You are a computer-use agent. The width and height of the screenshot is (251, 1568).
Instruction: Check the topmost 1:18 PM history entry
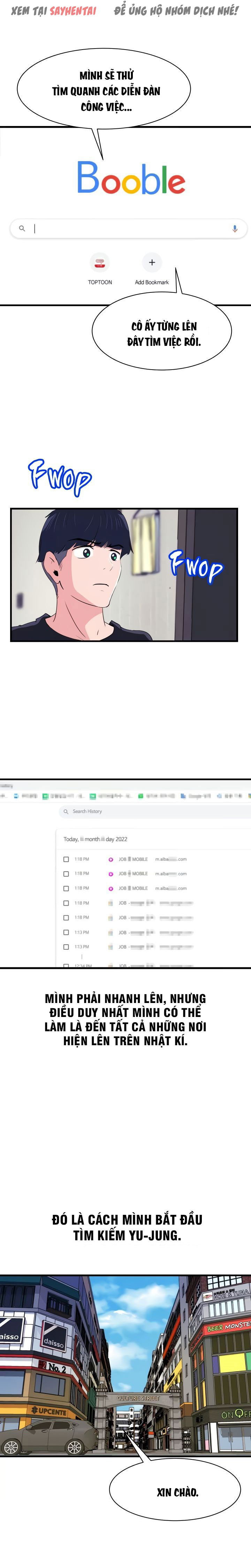pyautogui.click(x=66, y=859)
